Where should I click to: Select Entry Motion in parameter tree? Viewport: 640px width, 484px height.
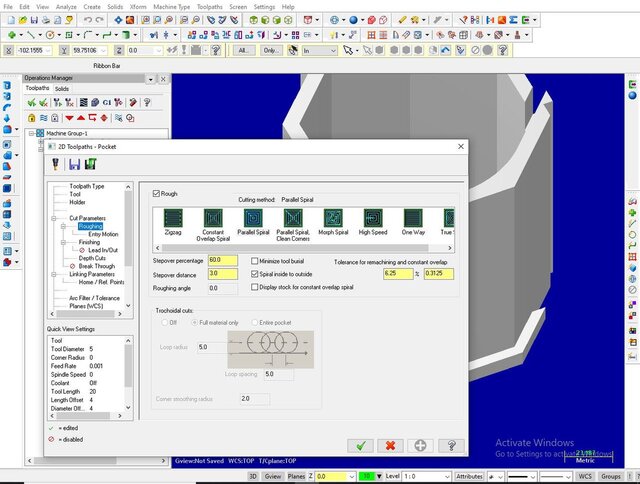point(103,234)
